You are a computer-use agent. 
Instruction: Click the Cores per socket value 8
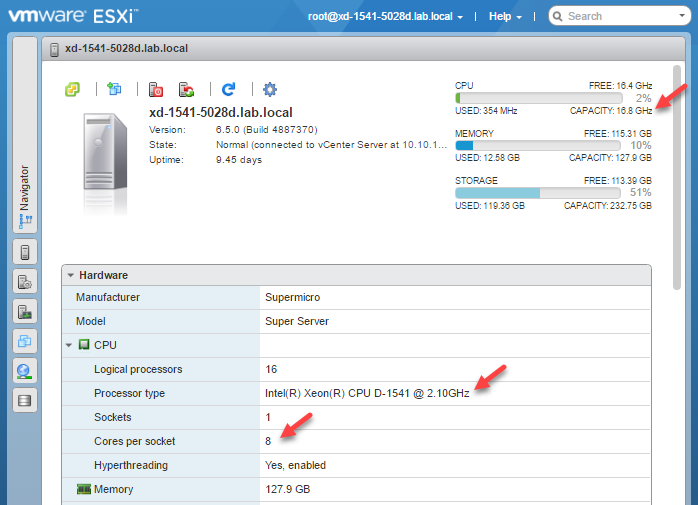(268, 441)
